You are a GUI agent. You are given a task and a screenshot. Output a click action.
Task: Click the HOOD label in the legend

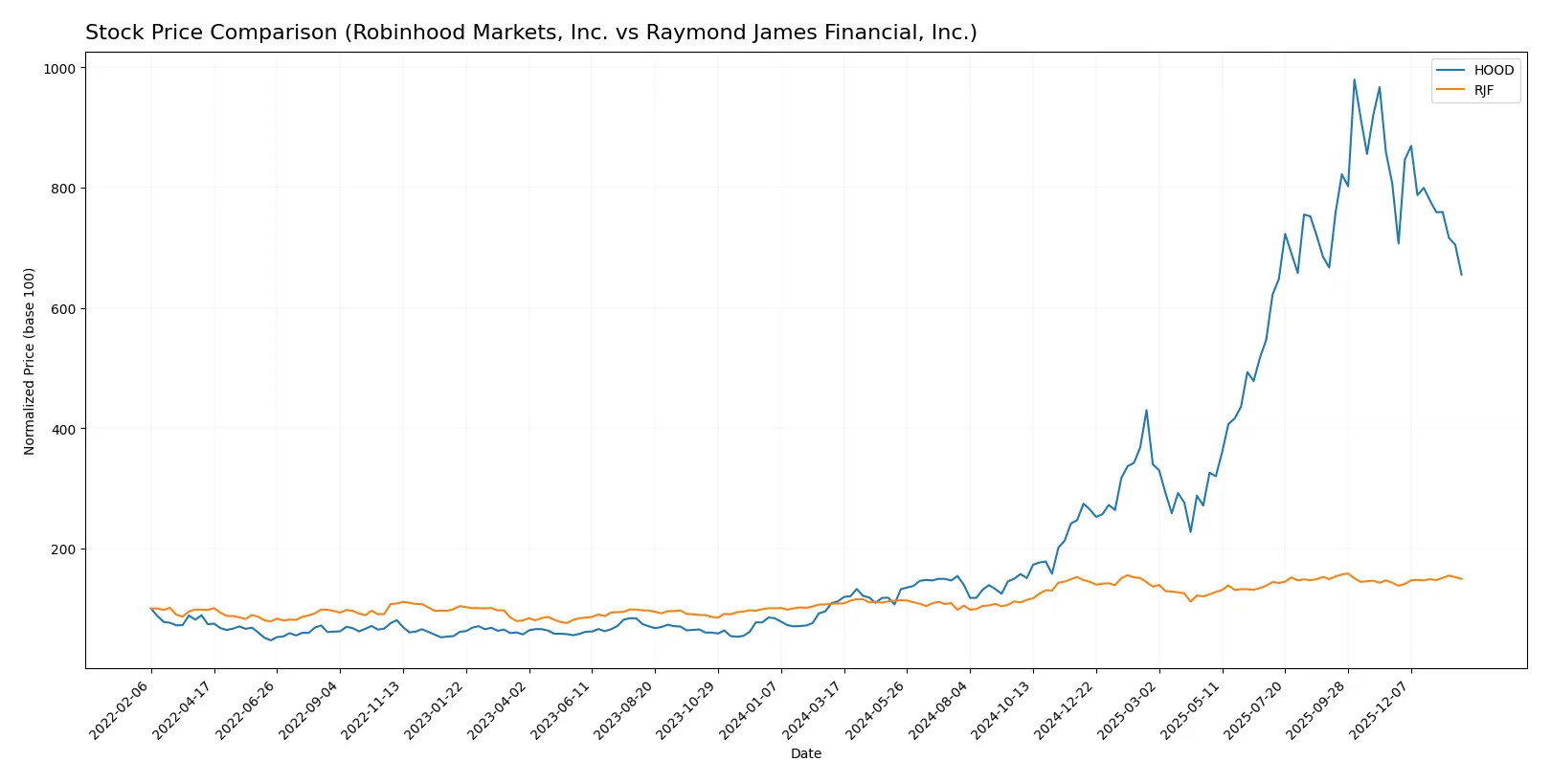coord(1494,70)
